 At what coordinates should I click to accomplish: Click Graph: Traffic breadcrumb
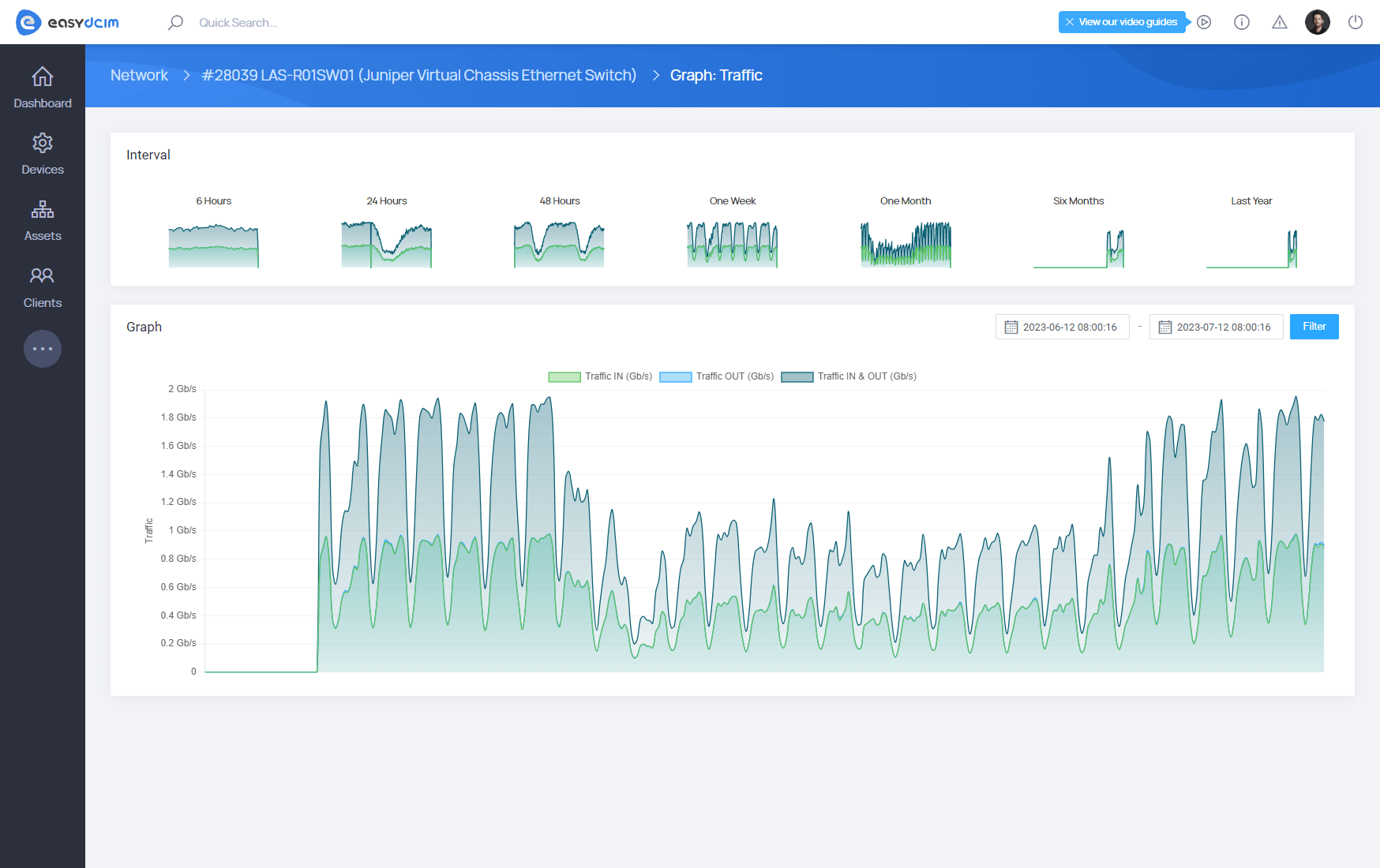(716, 75)
